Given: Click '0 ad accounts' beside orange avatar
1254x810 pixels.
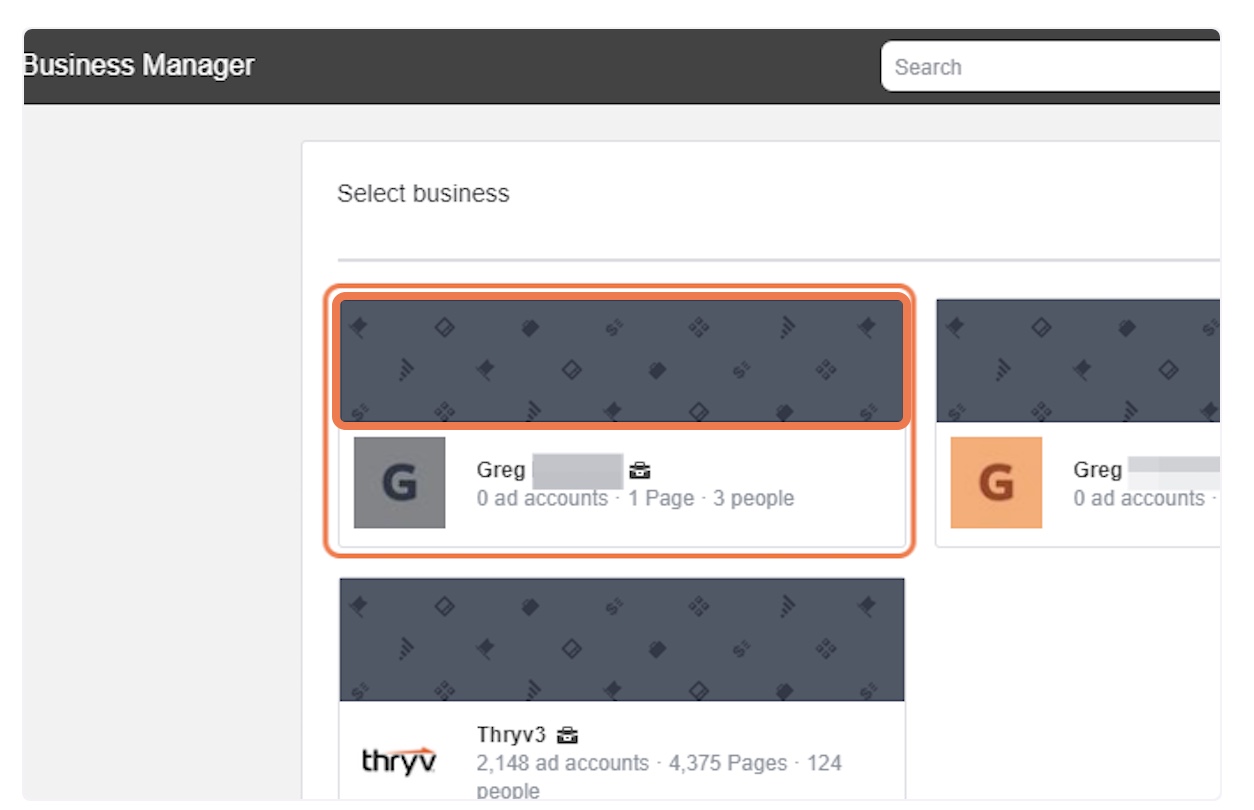Looking at the screenshot, I should click(x=1139, y=498).
